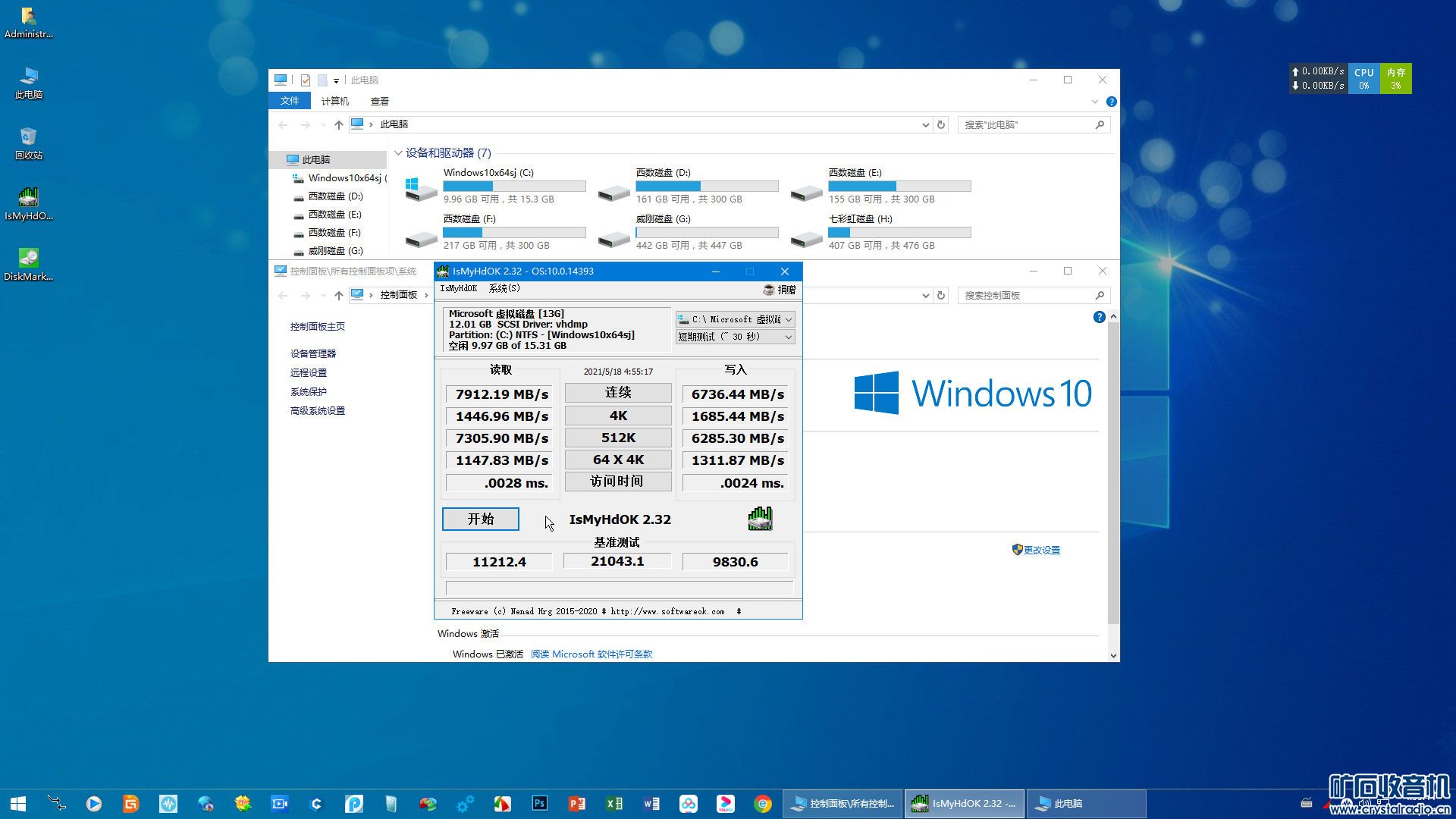Expand the 此电脑 ribbon with the chevron
The image size is (1456, 819).
click(x=1094, y=102)
